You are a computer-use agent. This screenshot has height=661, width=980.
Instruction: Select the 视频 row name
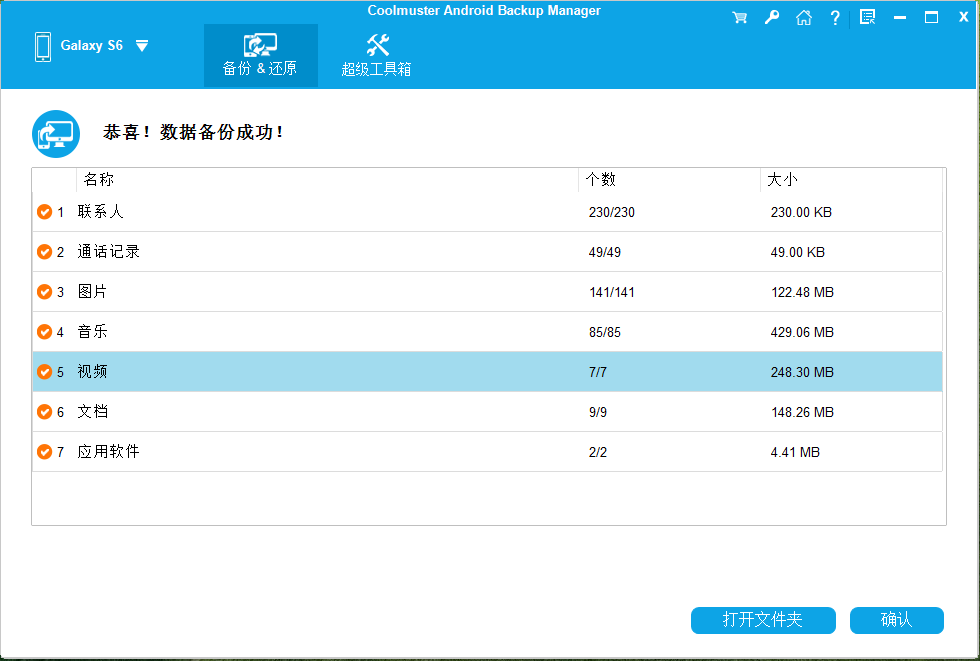point(92,372)
